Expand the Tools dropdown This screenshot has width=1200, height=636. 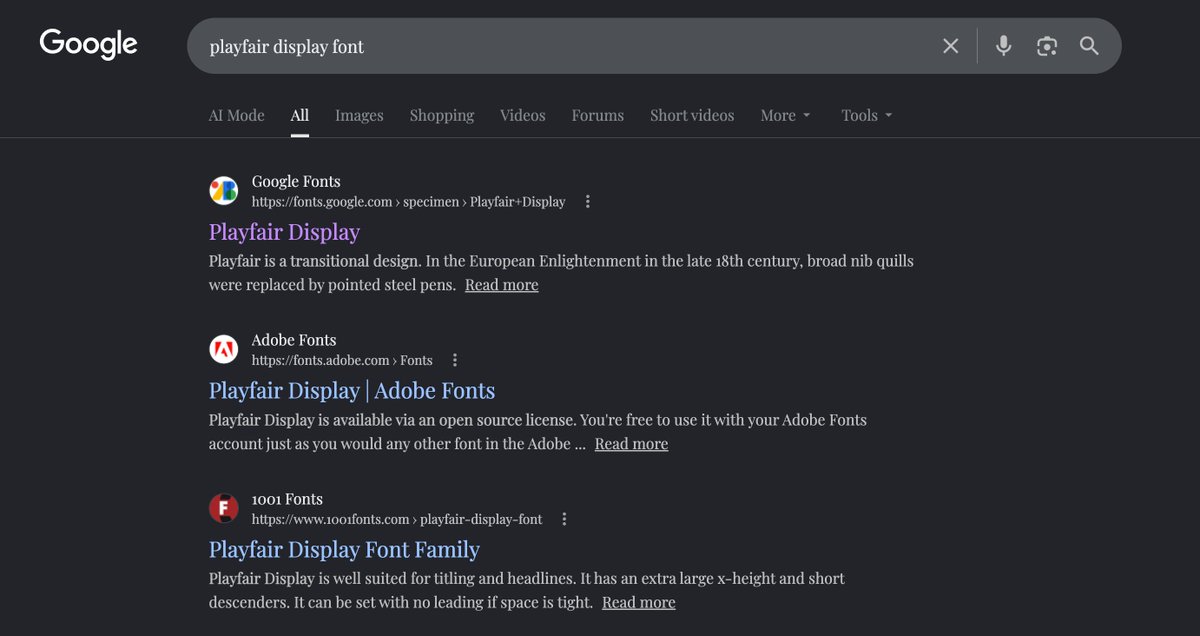pyautogui.click(x=867, y=116)
